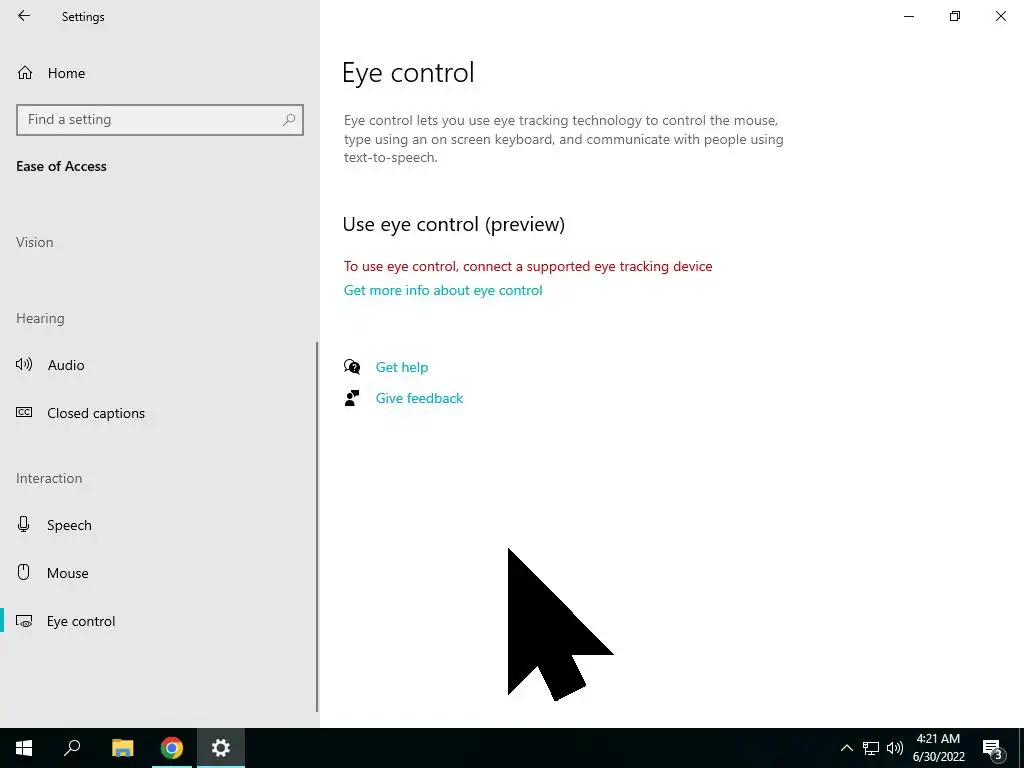
Task: Open File Explorer from the taskbar
Action: click(122, 748)
